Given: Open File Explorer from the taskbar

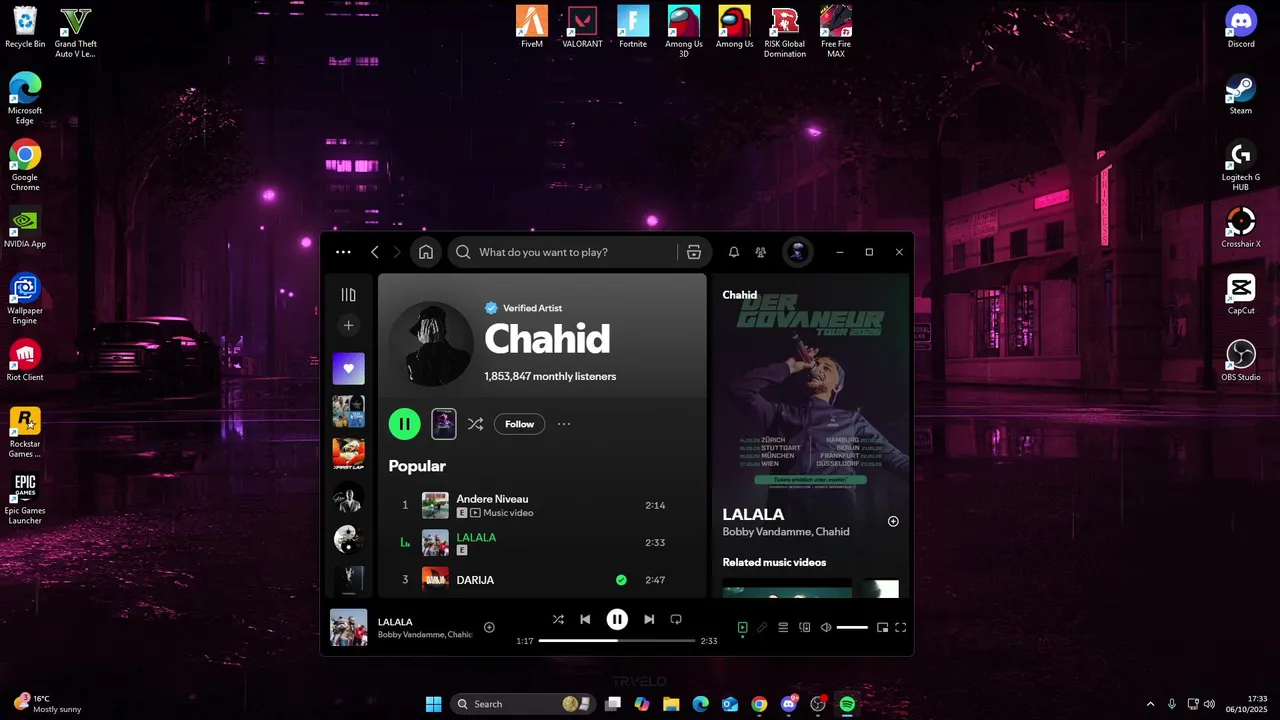Looking at the screenshot, I should [671, 704].
